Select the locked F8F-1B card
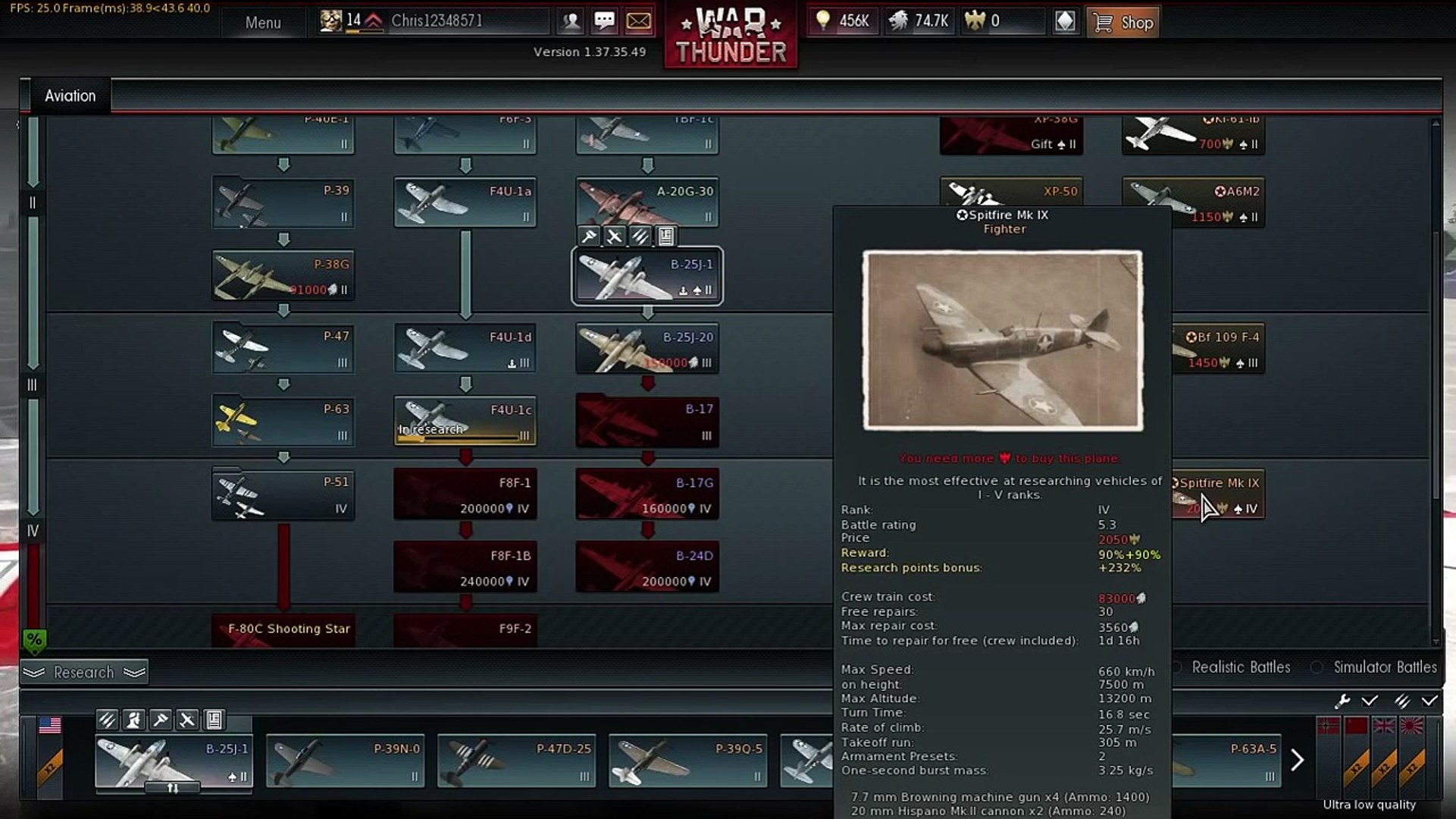 coord(465,566)
